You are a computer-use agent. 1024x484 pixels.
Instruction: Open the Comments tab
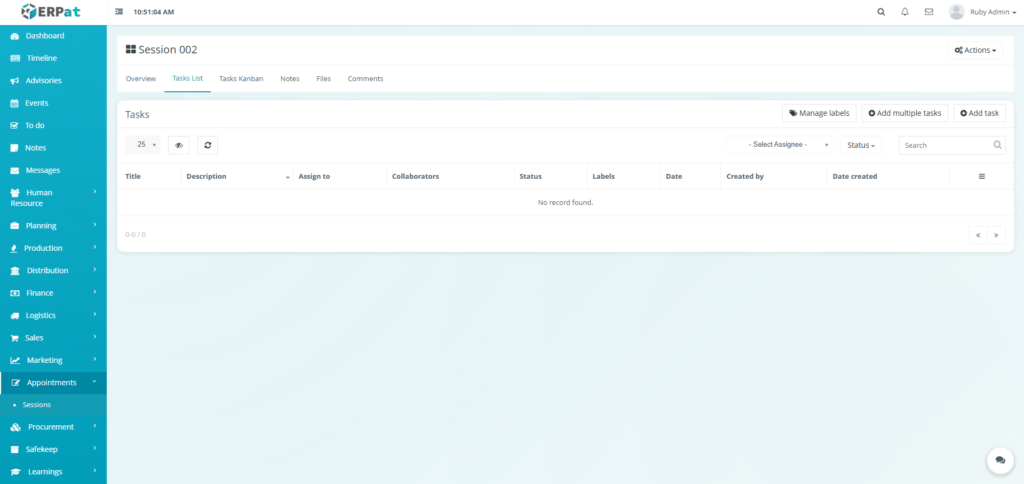click(x=365, y=78)
